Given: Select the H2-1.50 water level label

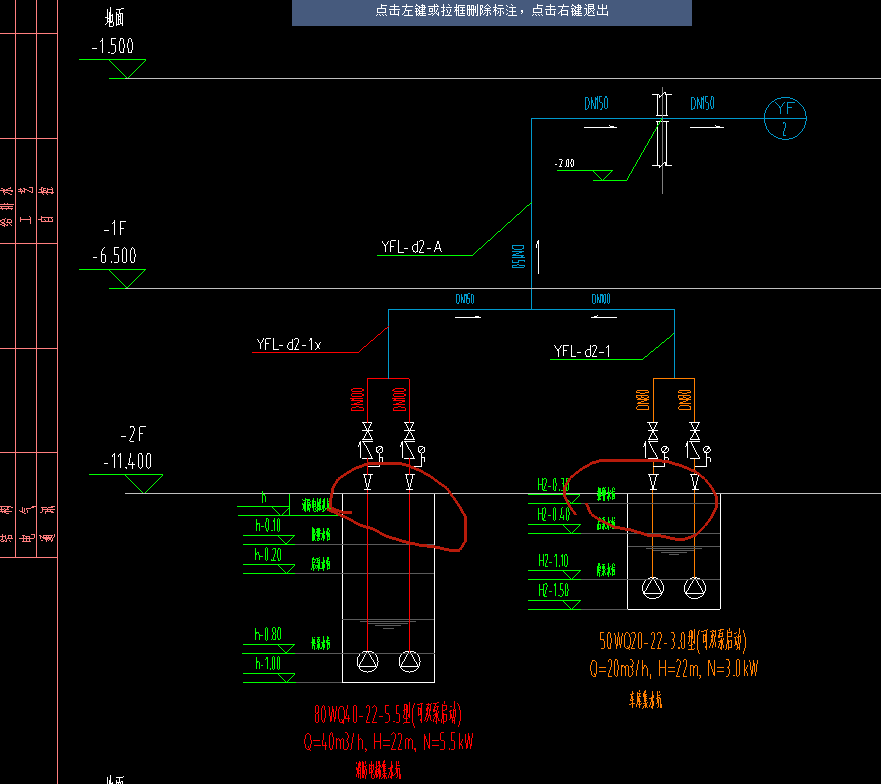Looking at the screenshot, I should [553, 590].
